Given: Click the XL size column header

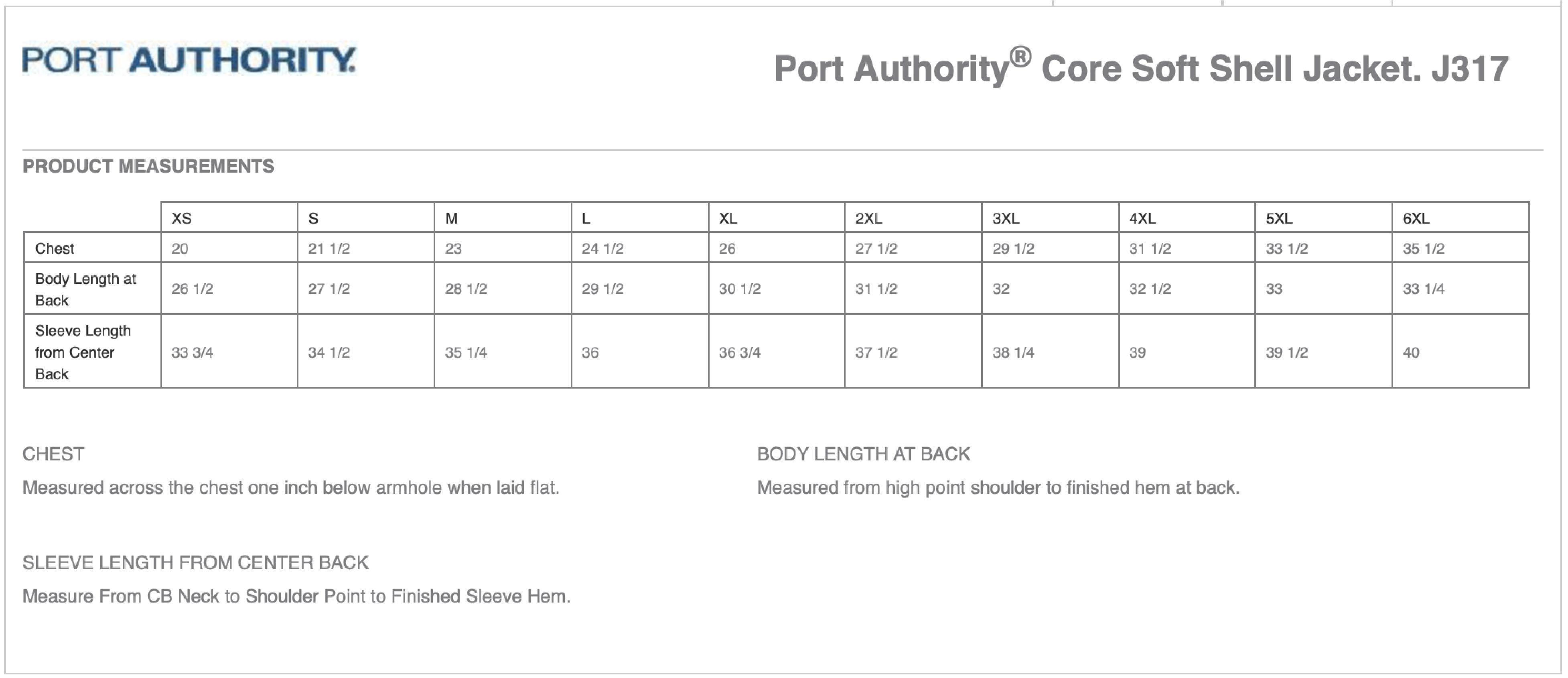Looking at the screenshot, I should [728, 218].
